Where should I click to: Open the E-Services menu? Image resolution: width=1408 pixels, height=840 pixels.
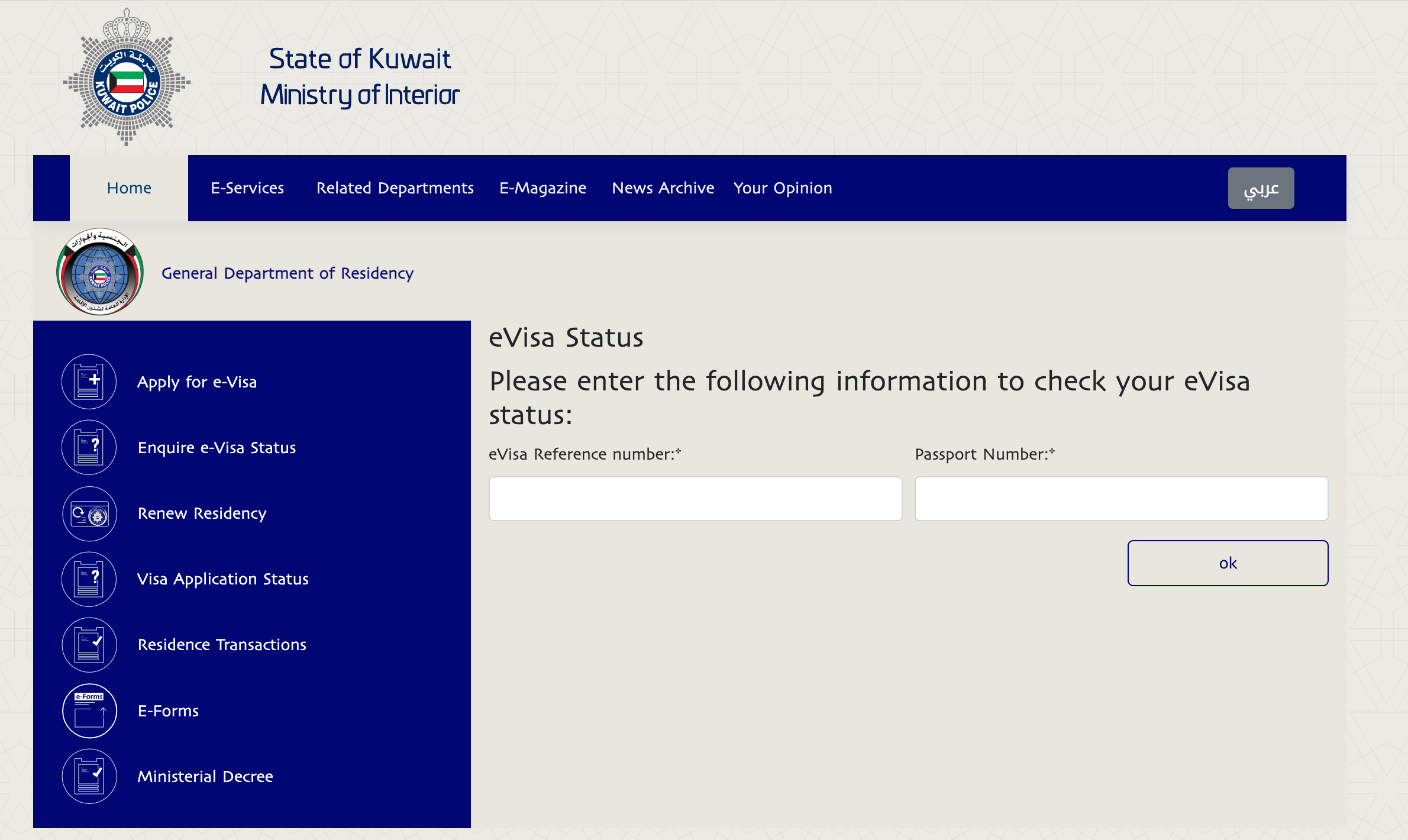pos(247,188)
